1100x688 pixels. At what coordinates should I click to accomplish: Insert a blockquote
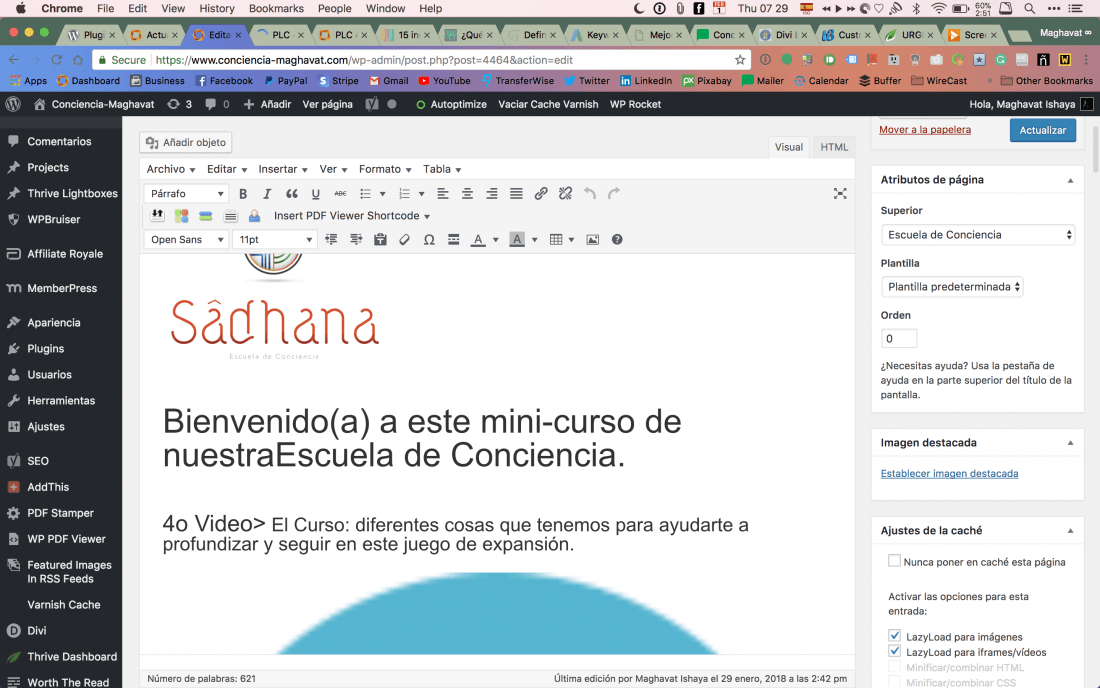pos(291,194)
